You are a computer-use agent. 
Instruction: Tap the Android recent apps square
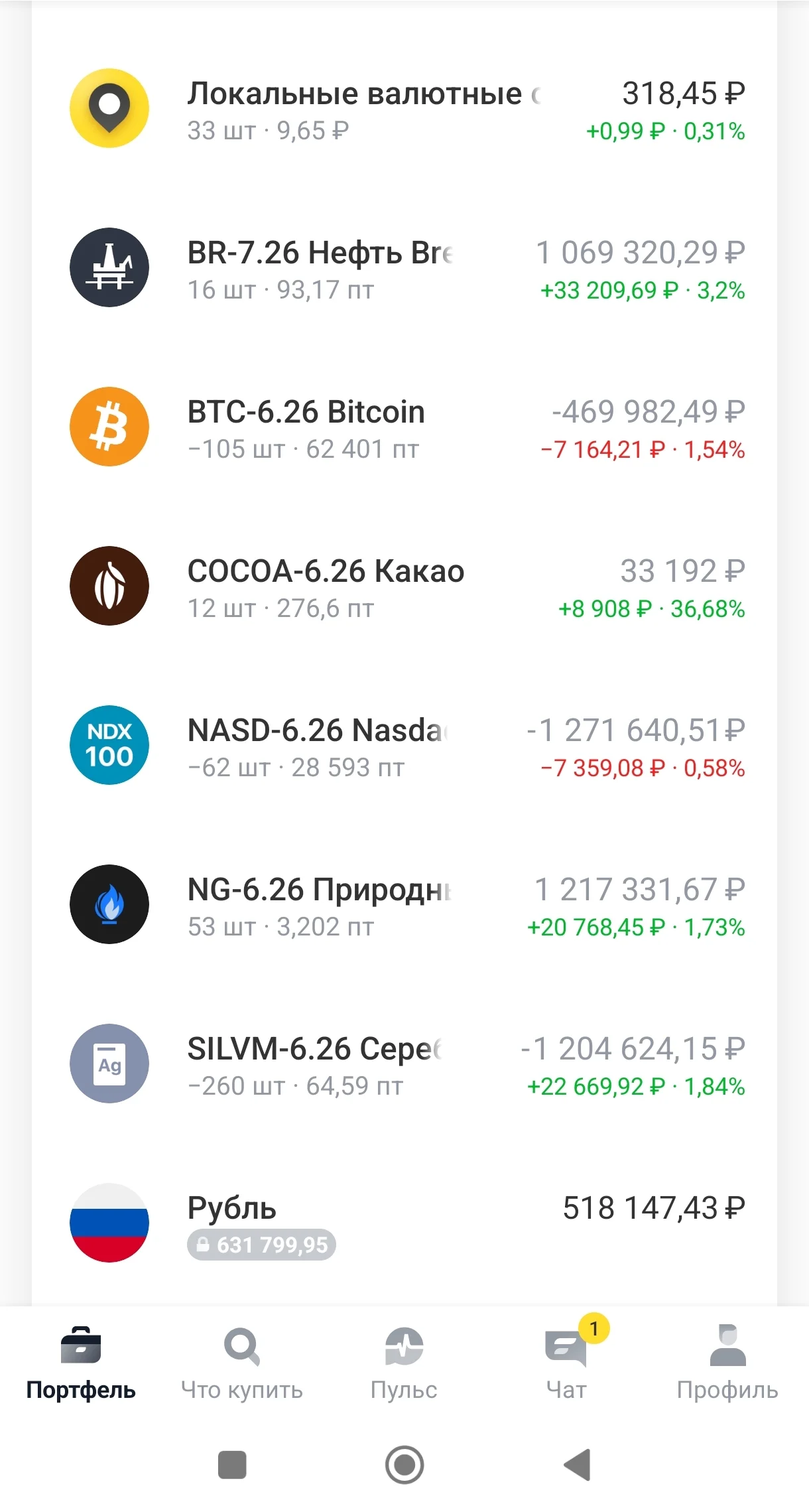[x=232, y=1464]
